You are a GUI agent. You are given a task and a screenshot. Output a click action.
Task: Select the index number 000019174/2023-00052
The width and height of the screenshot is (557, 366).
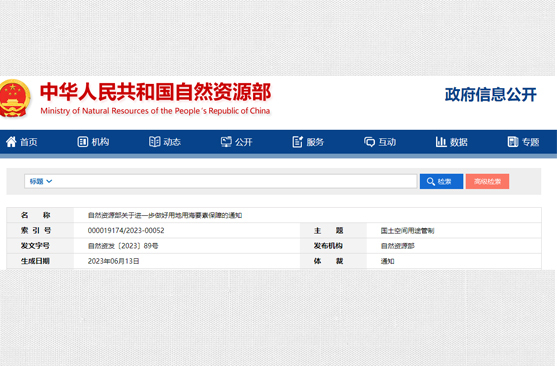click(x=126, y=231)
